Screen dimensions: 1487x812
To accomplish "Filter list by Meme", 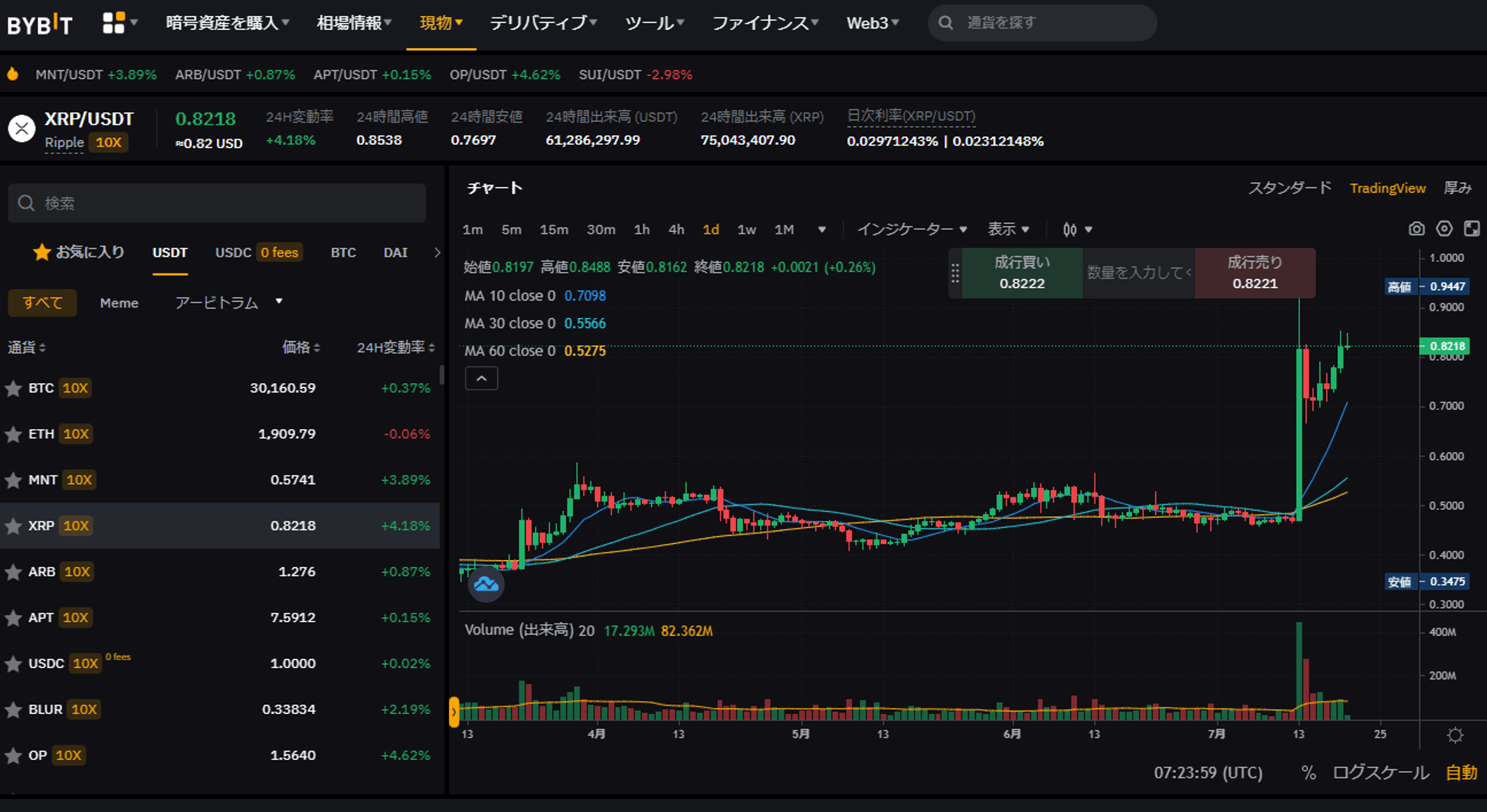I will tap(119, 303).
